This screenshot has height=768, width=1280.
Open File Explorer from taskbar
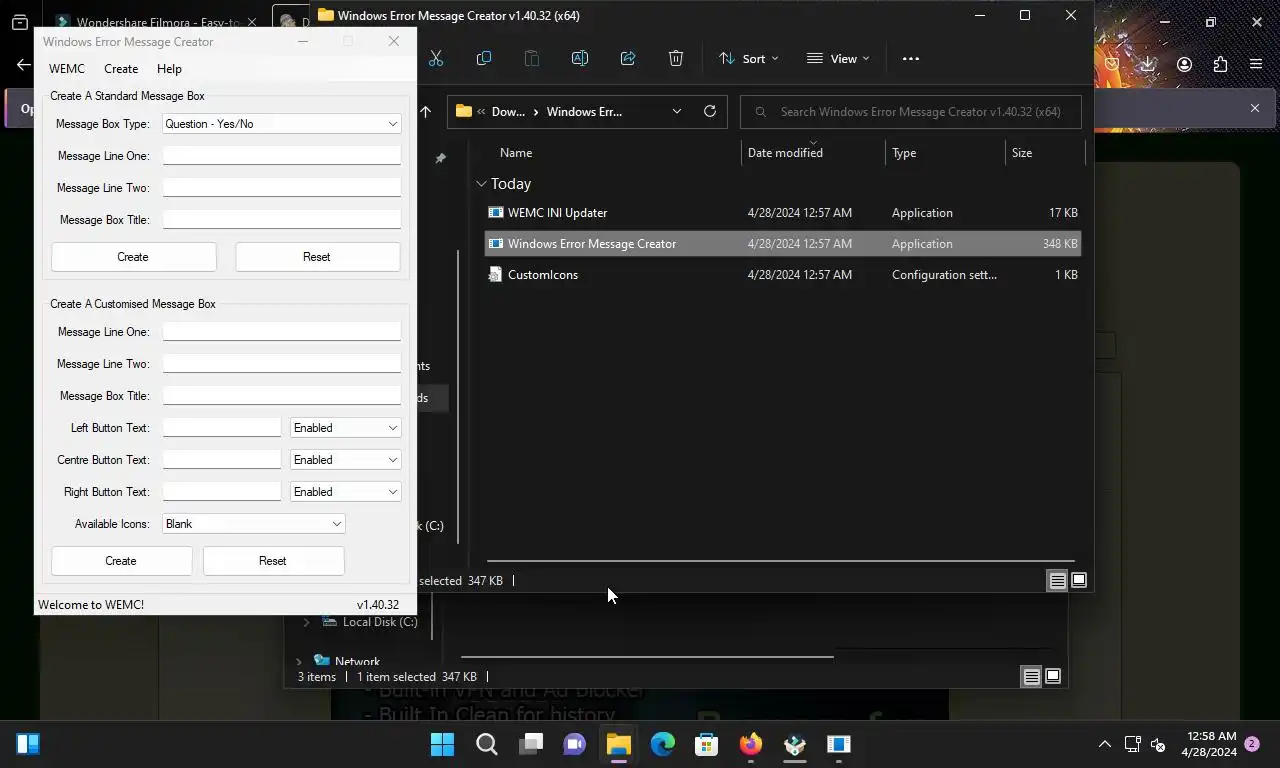click(619, 744)
